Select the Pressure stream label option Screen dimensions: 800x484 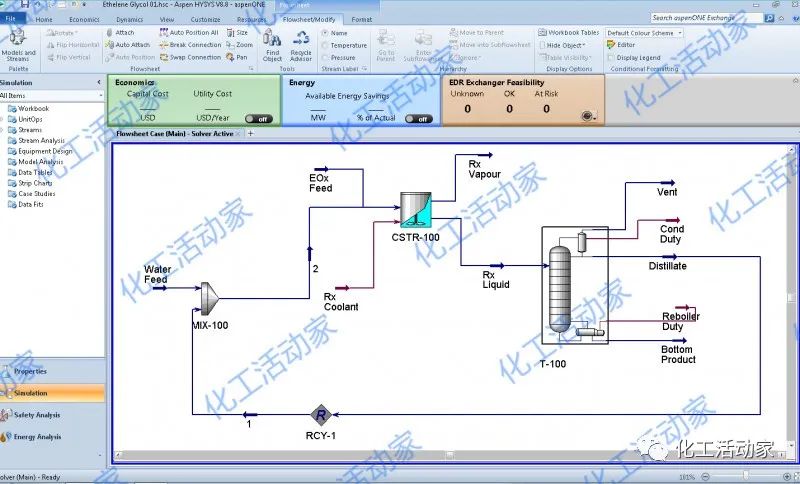tap(338, 58)
